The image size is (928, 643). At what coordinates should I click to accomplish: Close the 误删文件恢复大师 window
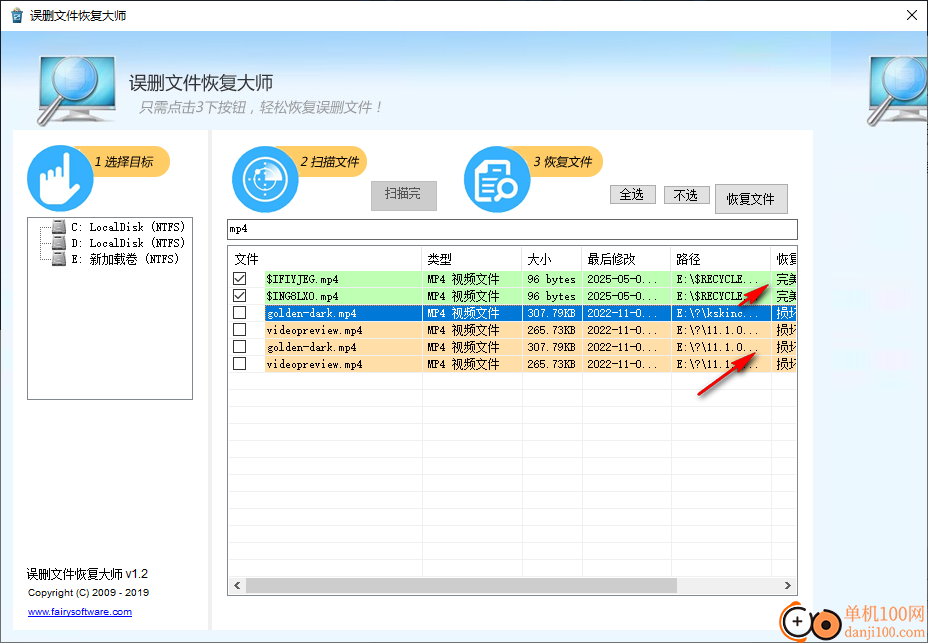[x=912, y=15]
